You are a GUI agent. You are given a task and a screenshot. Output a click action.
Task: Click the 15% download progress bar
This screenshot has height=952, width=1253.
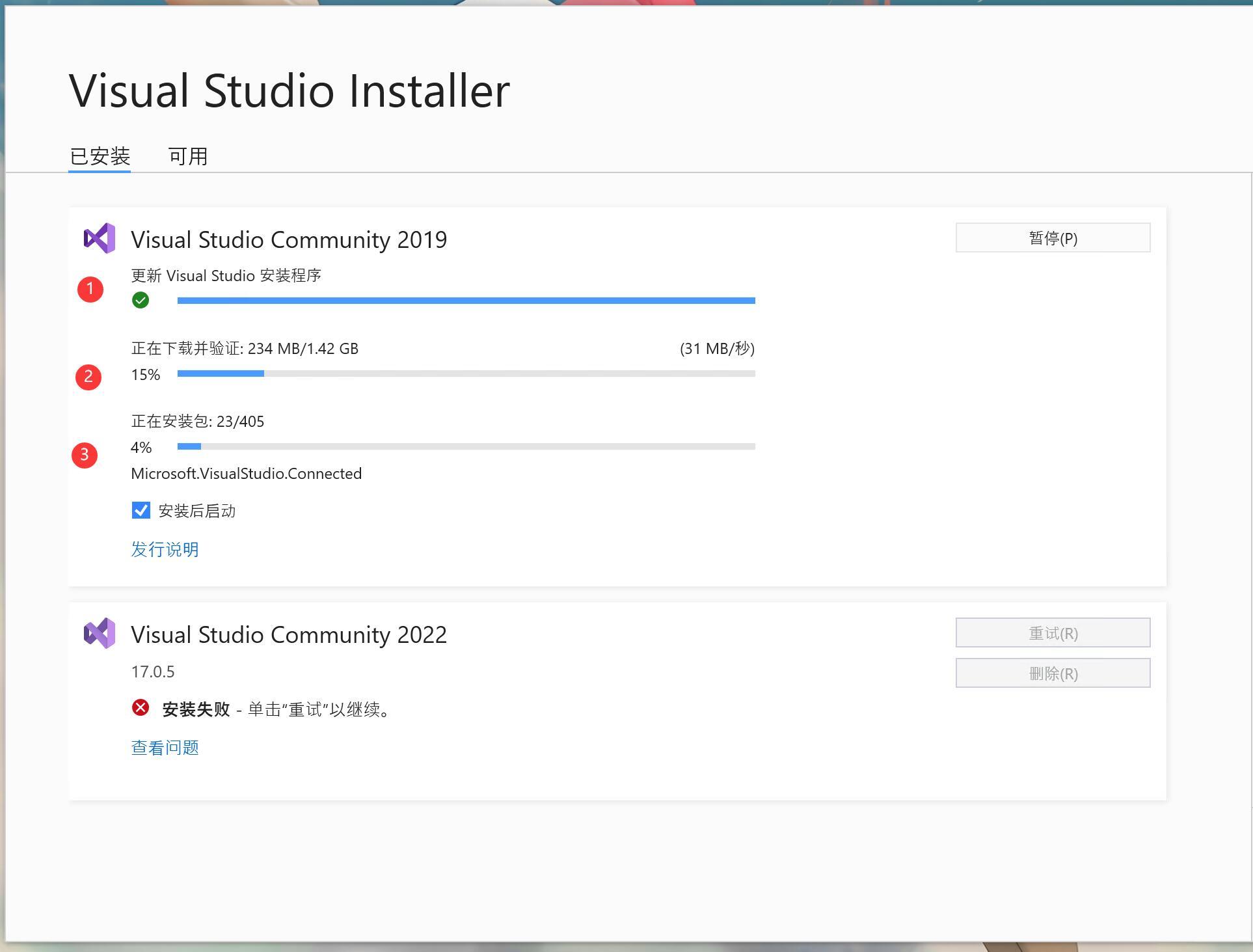(x=466, y=374)
